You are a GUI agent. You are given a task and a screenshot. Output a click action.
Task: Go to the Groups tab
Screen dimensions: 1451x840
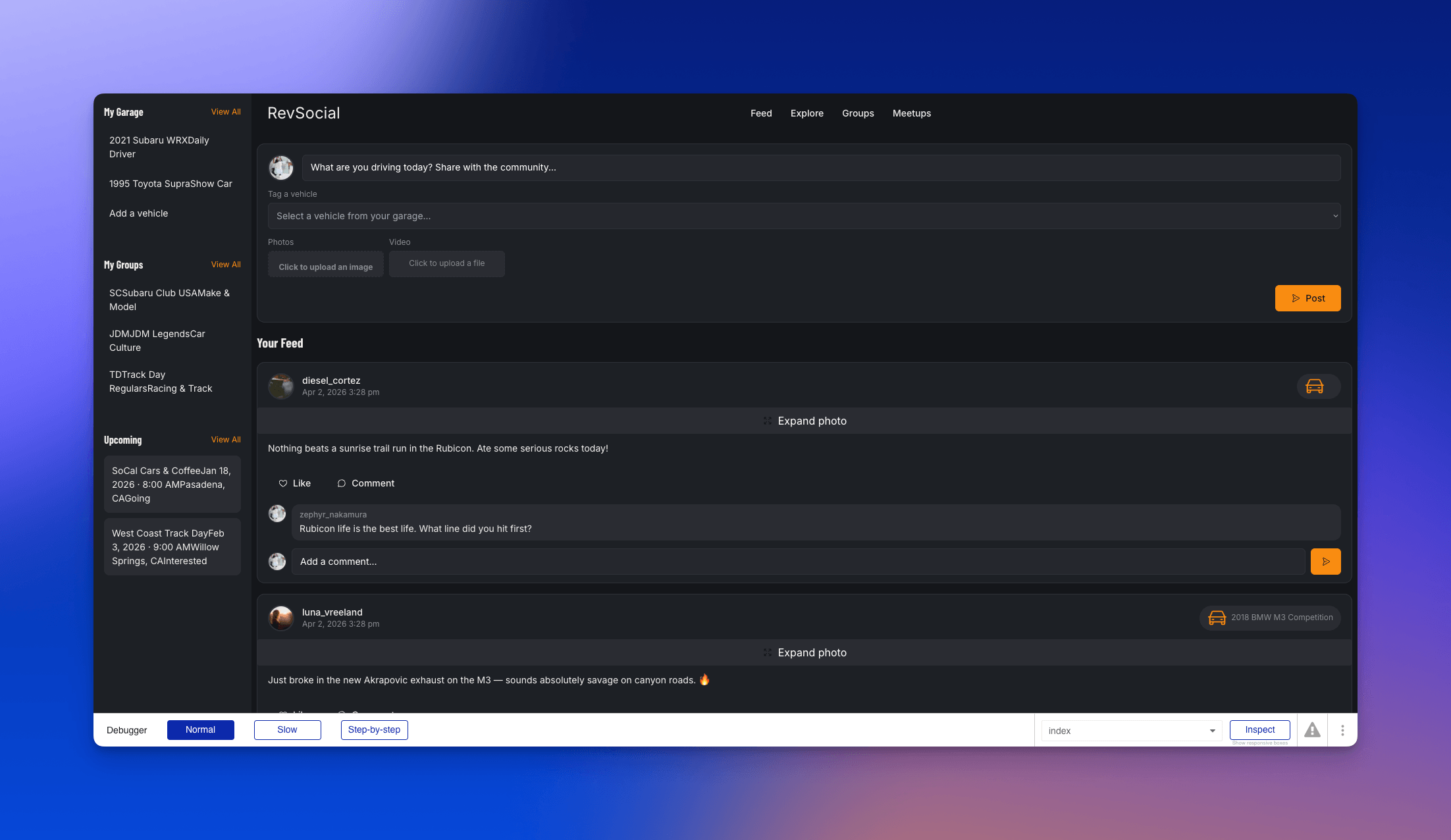858,113
